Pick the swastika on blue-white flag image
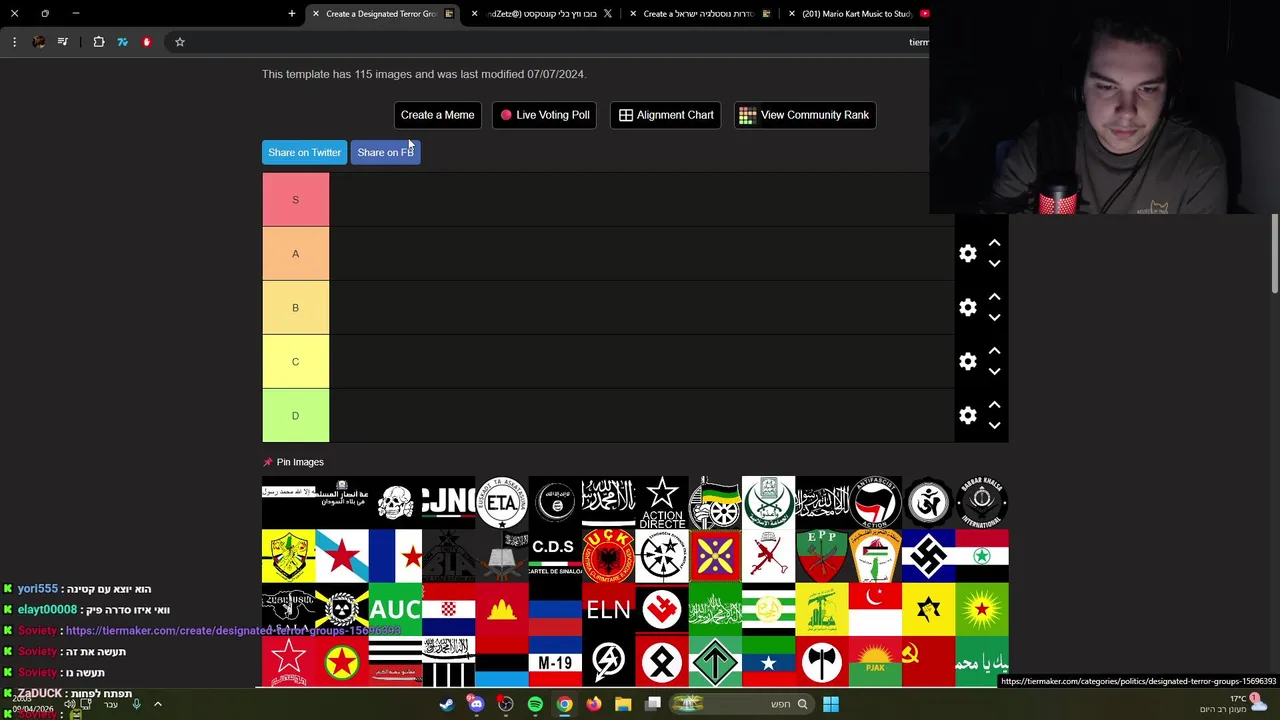1280x720 pixels. (x=928, y=556)
